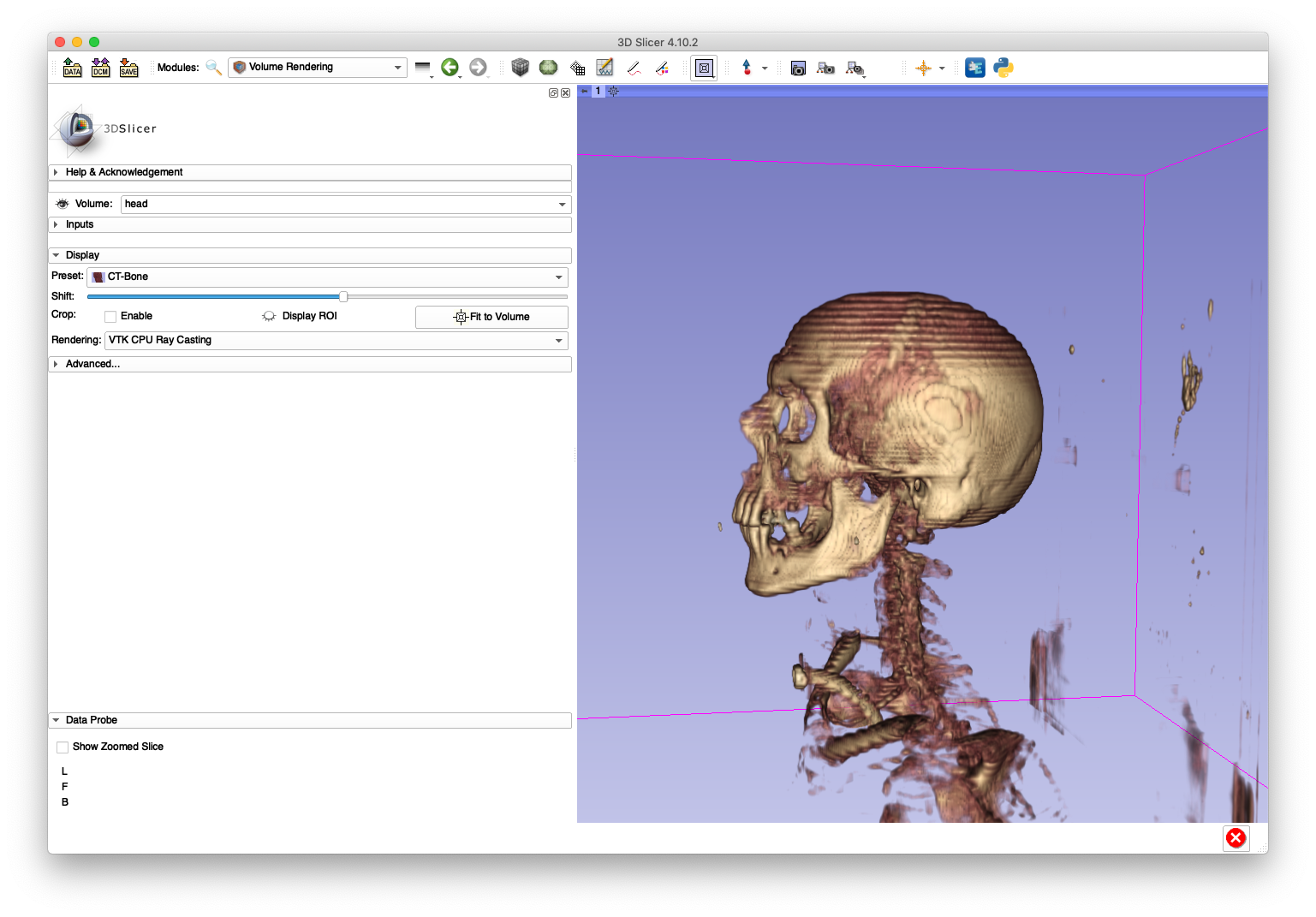Open the module search magnifier
1316x917 pixels.
213,67
